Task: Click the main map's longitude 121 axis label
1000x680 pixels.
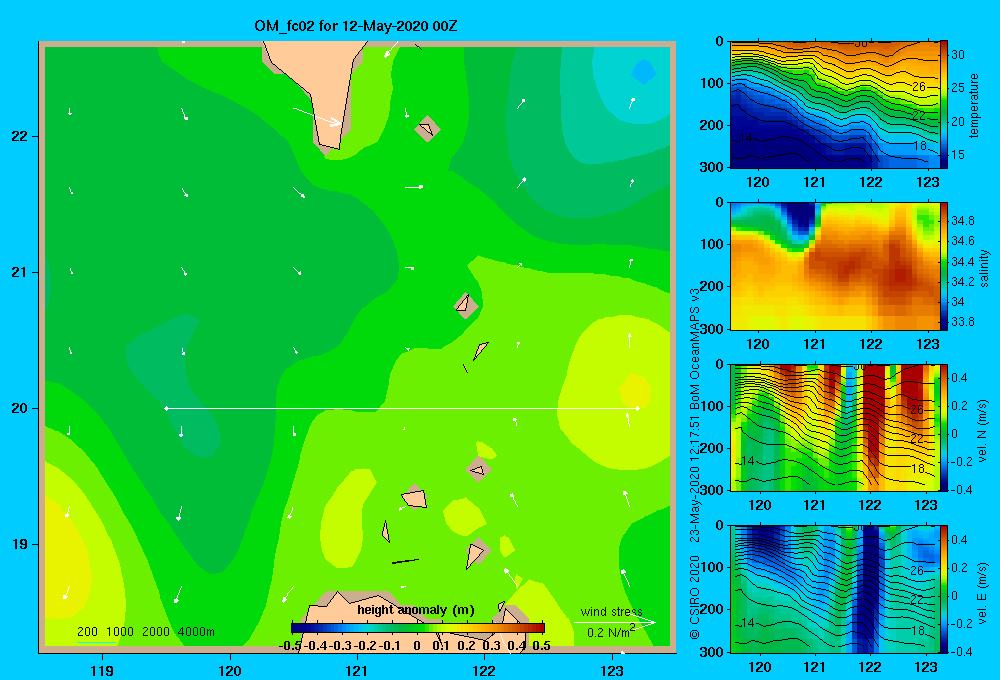Action: pos(357,670)
